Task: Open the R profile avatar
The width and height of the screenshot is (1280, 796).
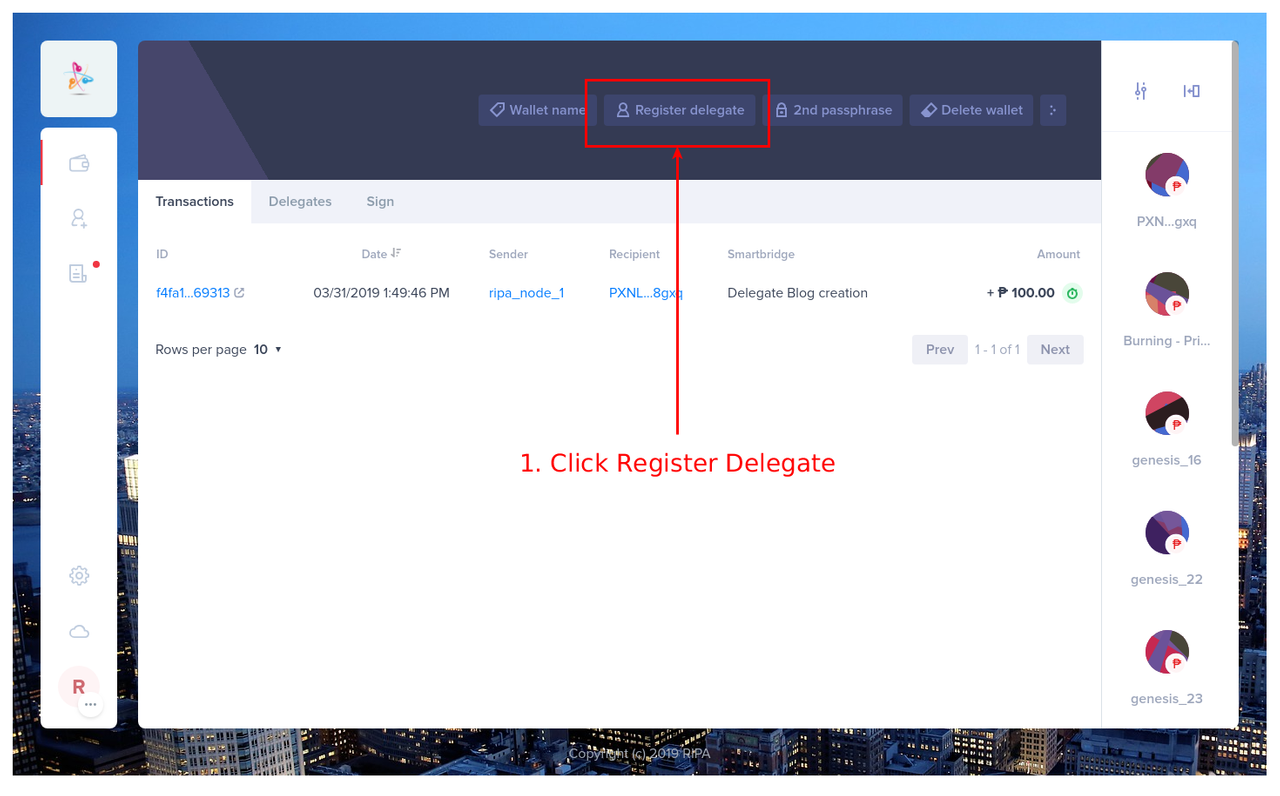Action: 79,687
